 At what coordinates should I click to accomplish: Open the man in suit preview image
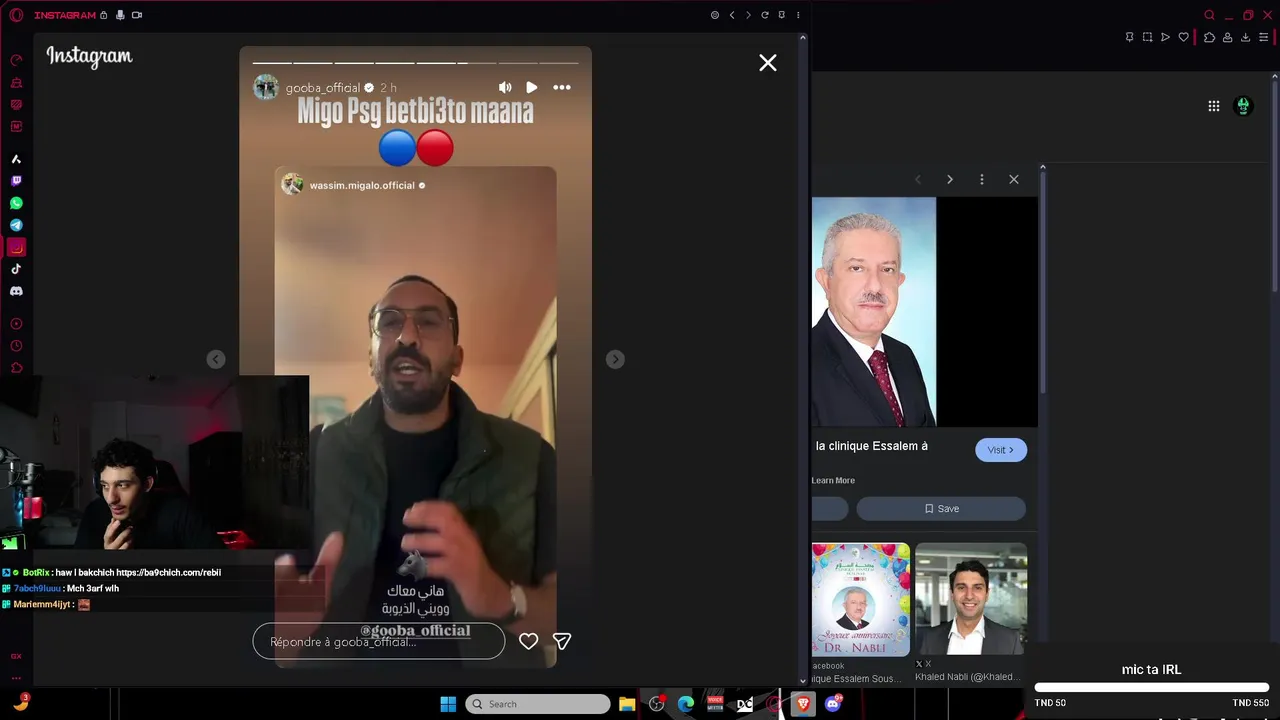(x=874, y=312)
